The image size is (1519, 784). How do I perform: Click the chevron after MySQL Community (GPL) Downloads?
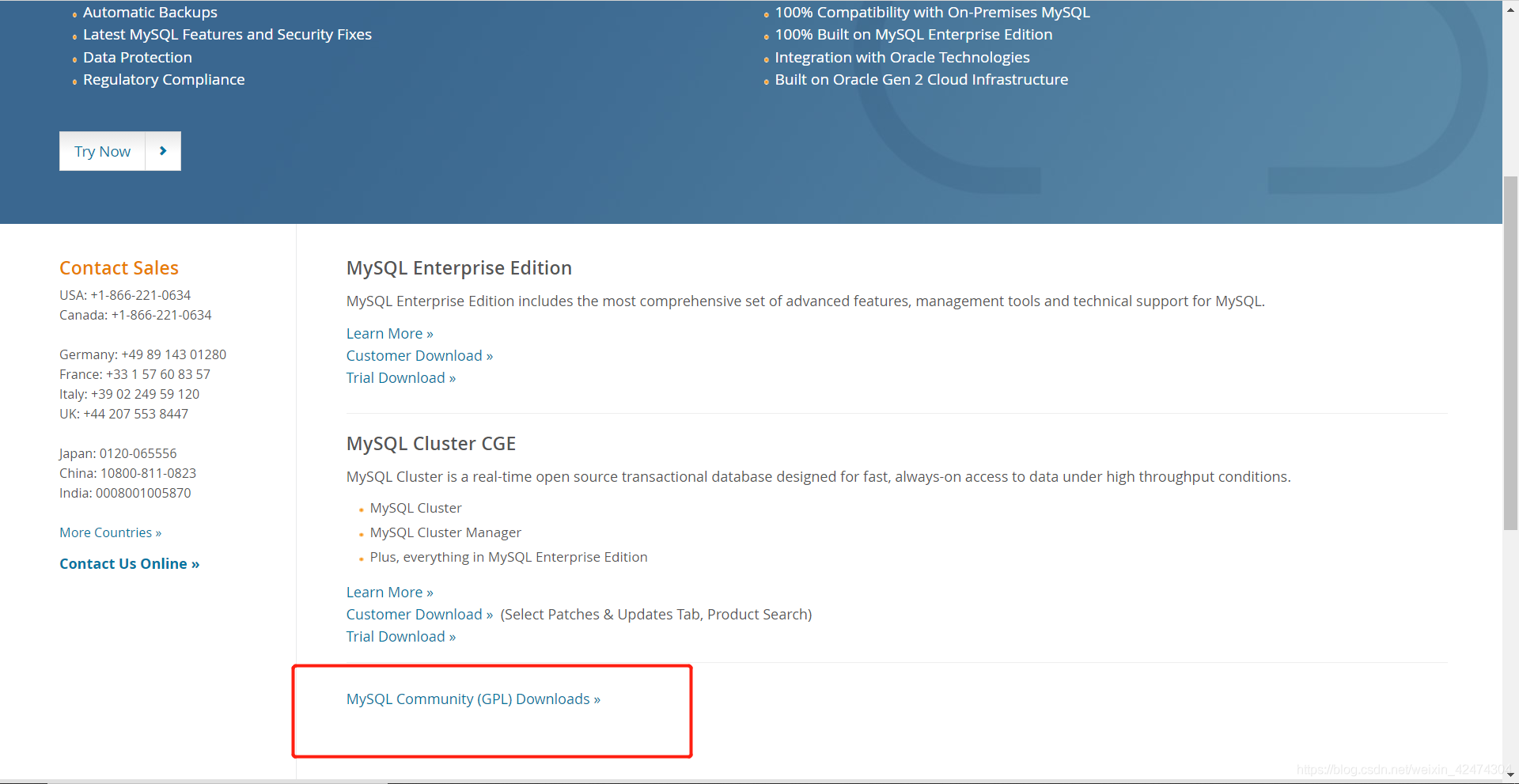point(596,699)
